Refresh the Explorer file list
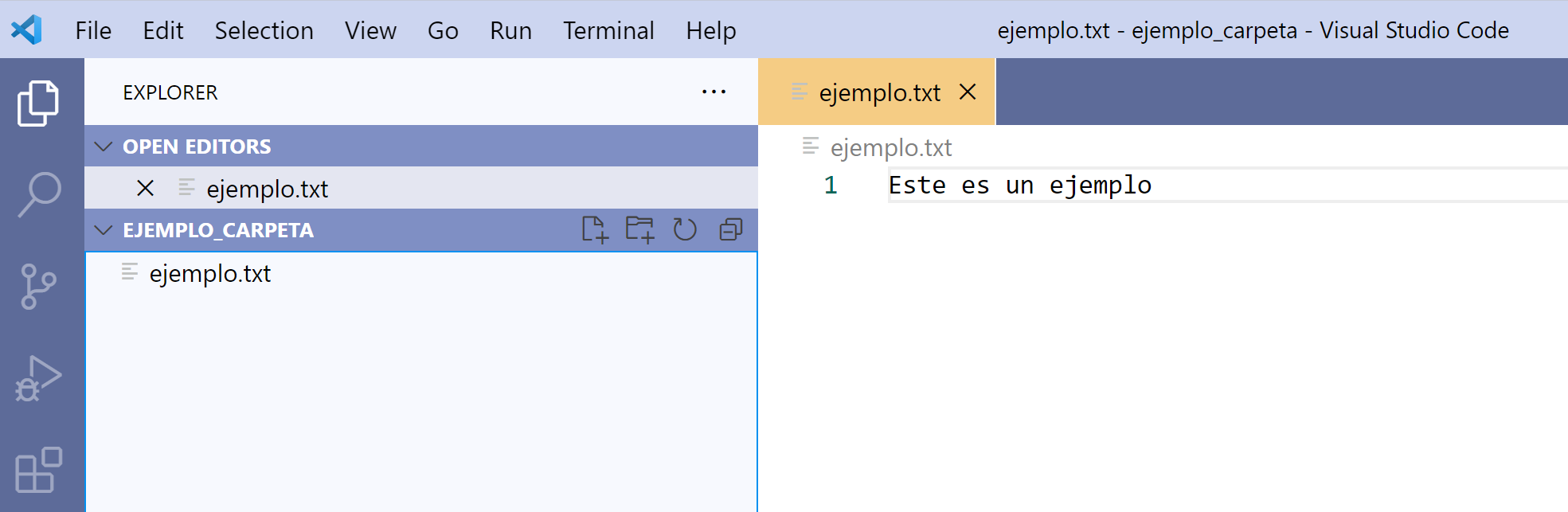Viewport: 1568px width, 512px height. [x=685, y=230]
